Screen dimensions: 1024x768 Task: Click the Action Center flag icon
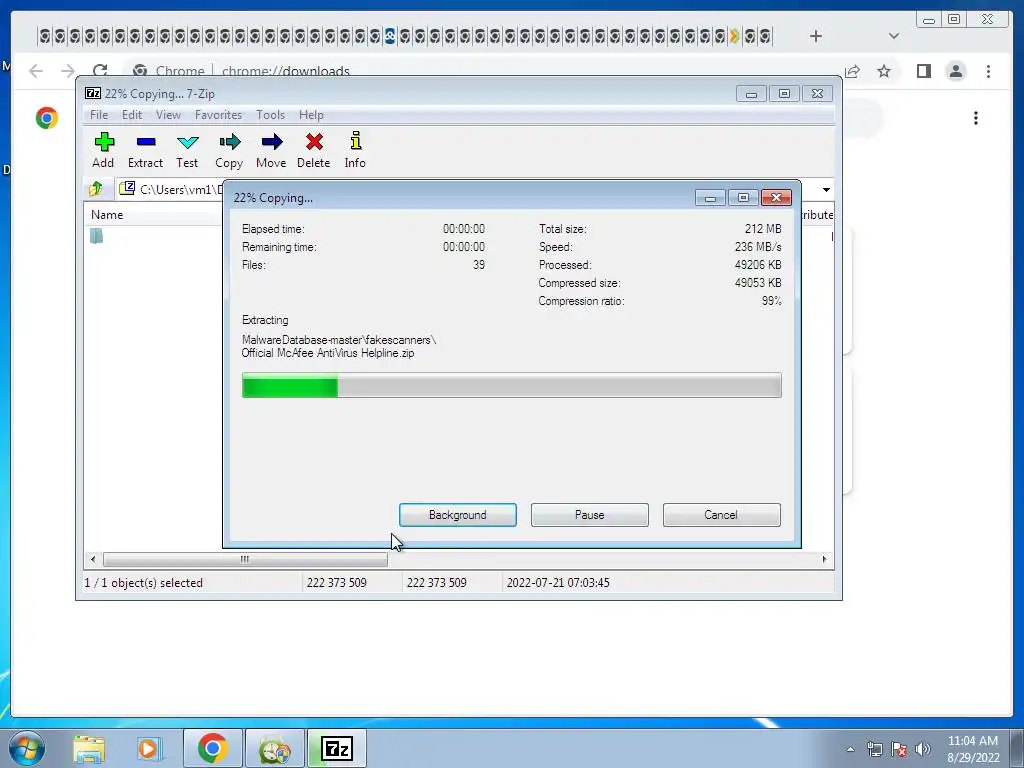[x=899, y=749]
